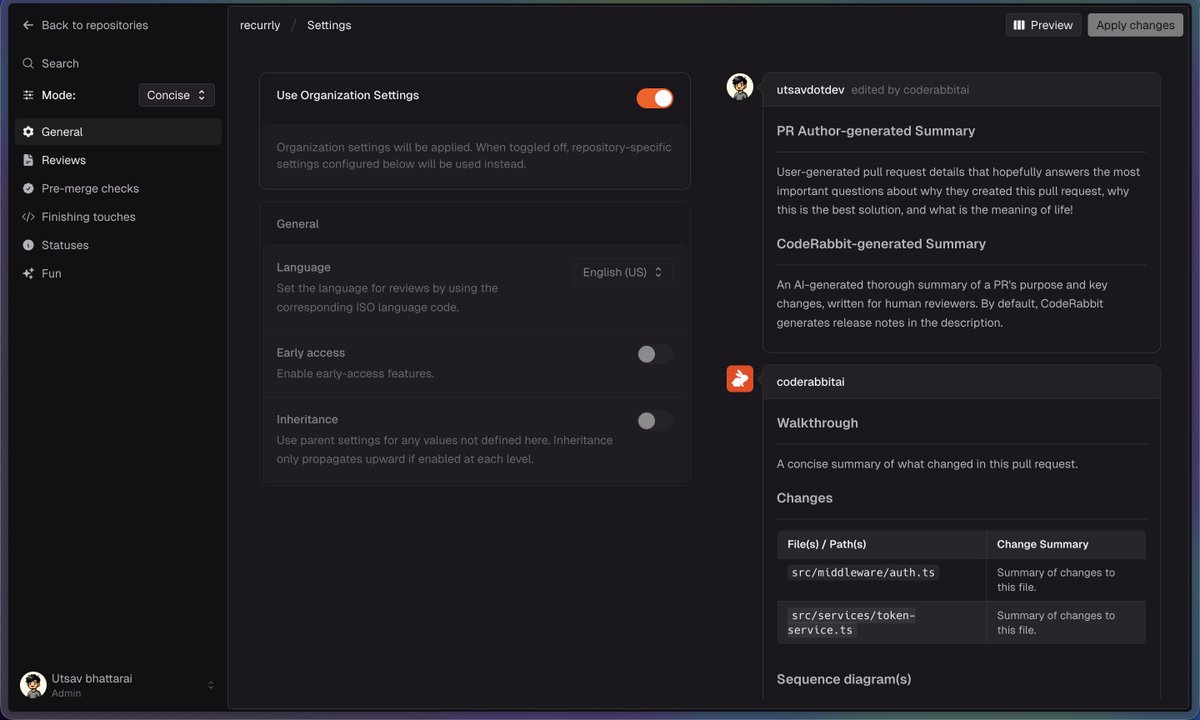Click the Settings breadcrumb
Viewport: 1200px width, 720px height.
click(329, 25)
